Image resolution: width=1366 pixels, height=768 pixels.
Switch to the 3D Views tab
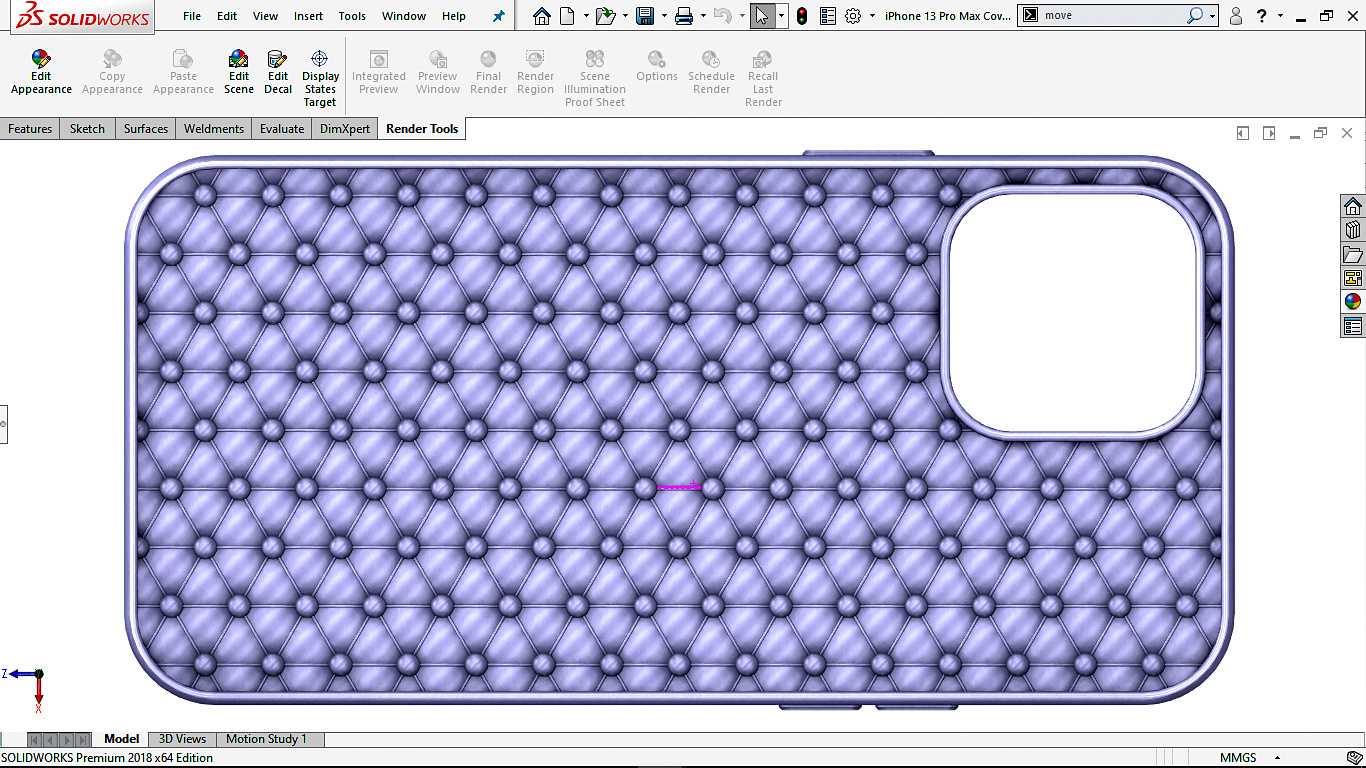(x=182, y=739)
